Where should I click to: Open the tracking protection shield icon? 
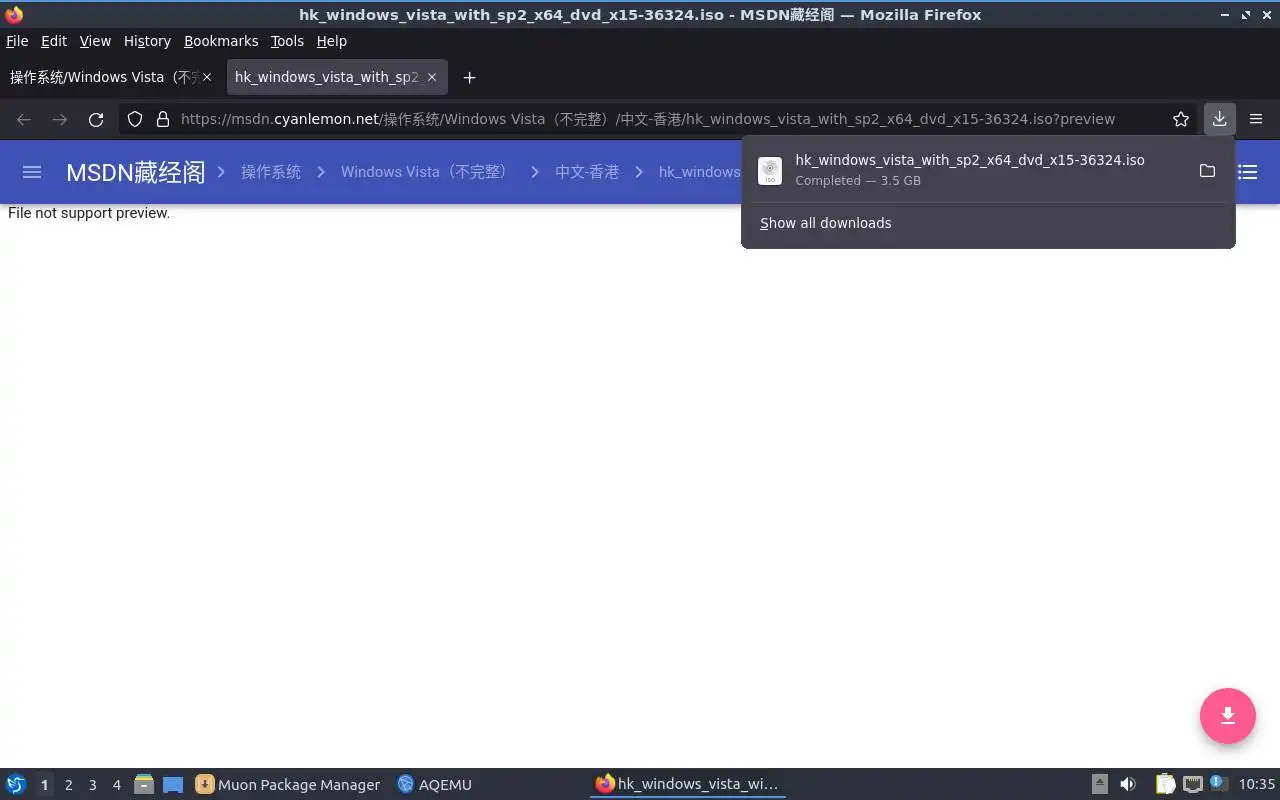[x=135, y=119]
